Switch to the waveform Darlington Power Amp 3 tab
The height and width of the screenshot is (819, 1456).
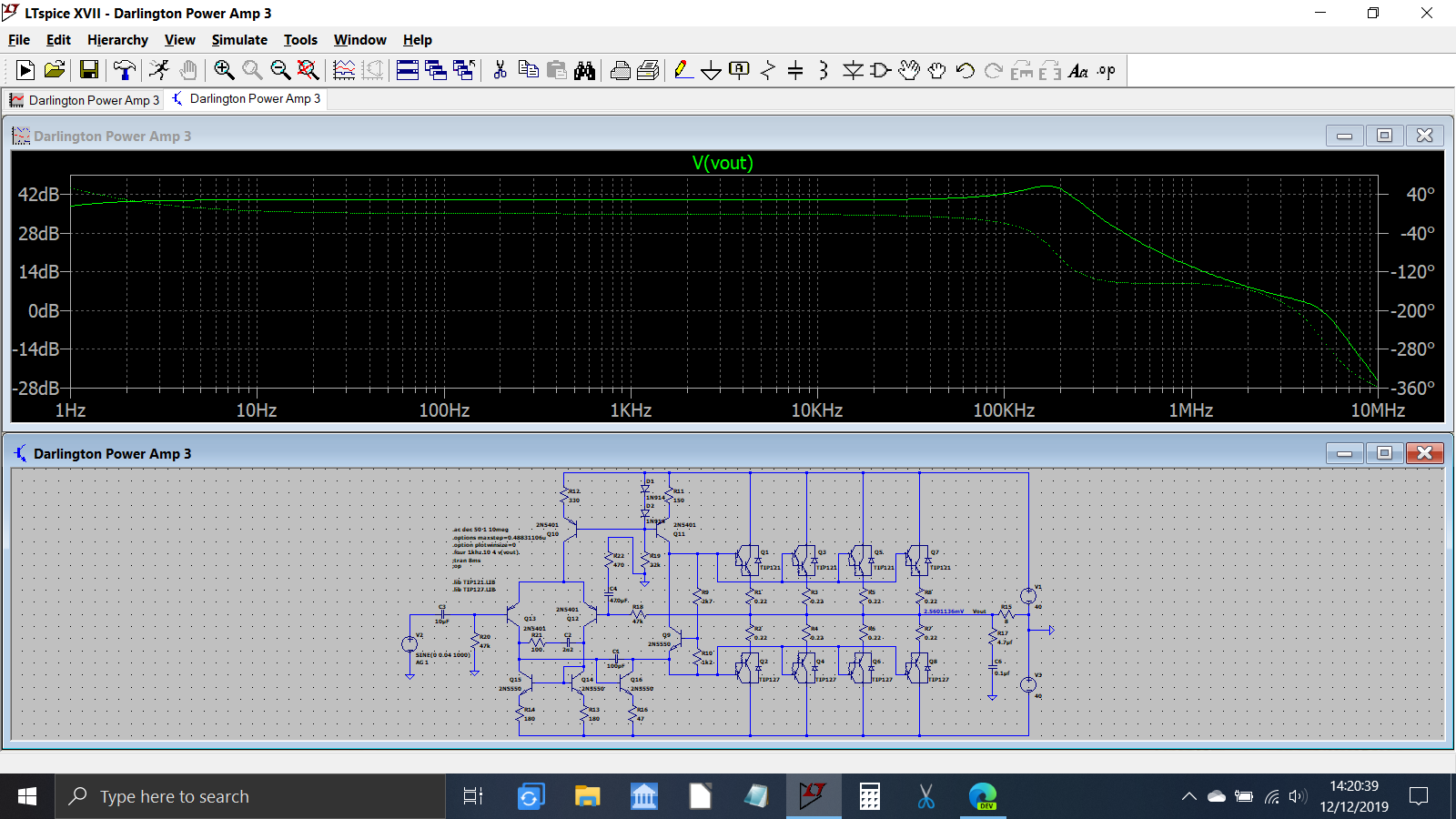click(x=85, y=100)
